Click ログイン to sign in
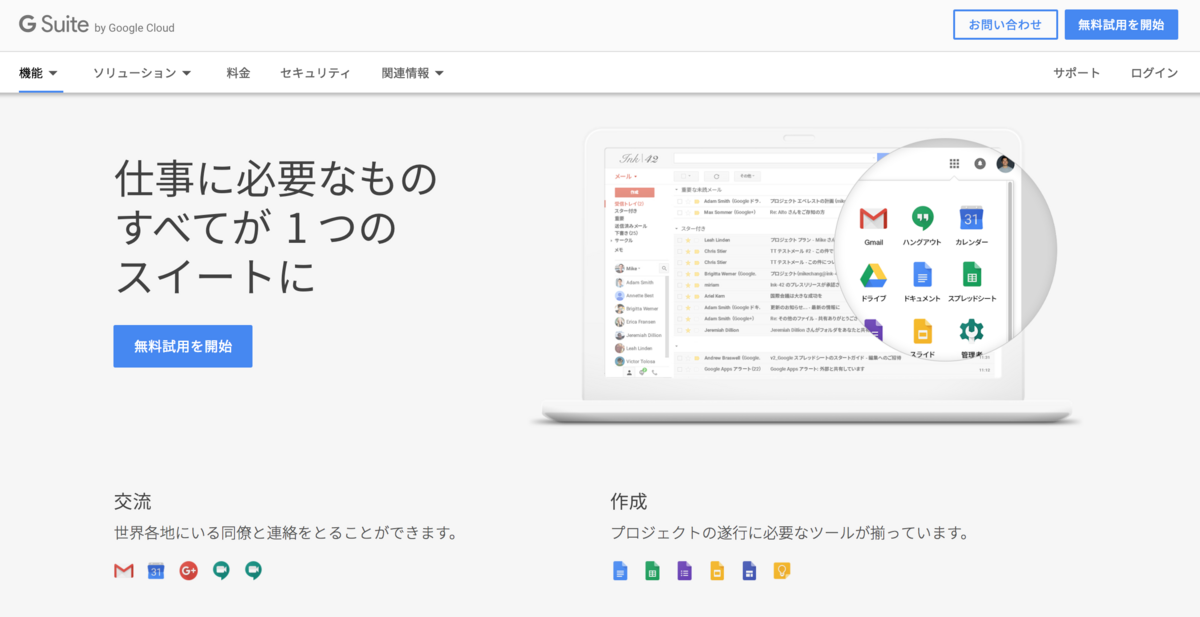 point(1154,73)
